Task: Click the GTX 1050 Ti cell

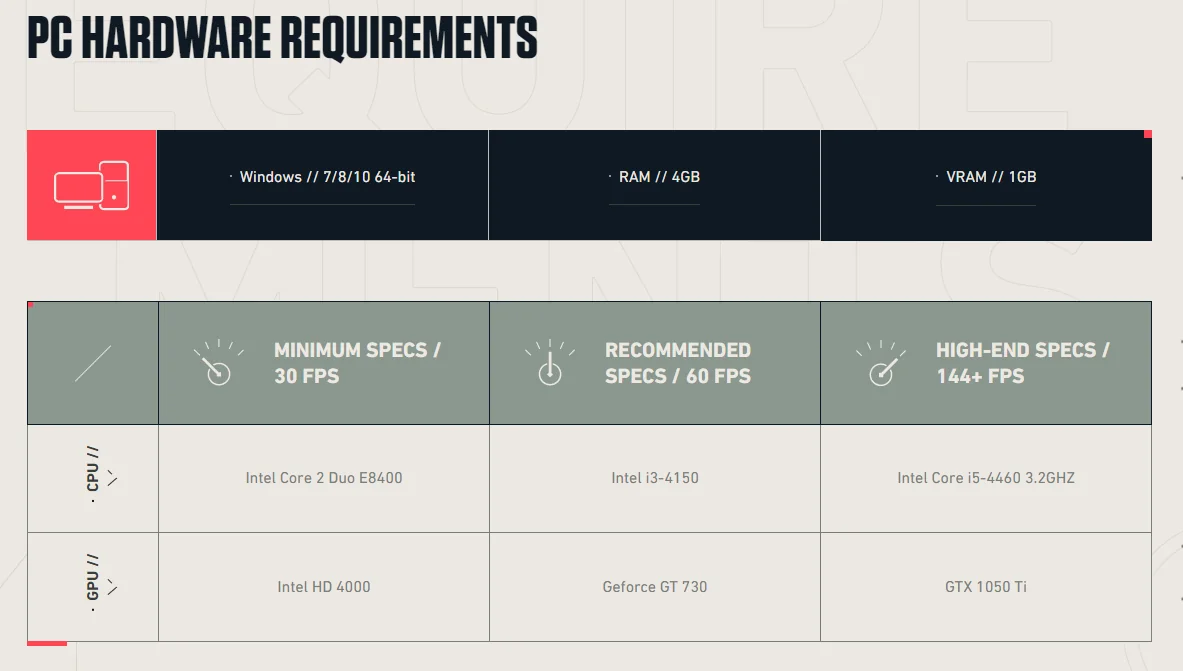Action: click(986, 587)
